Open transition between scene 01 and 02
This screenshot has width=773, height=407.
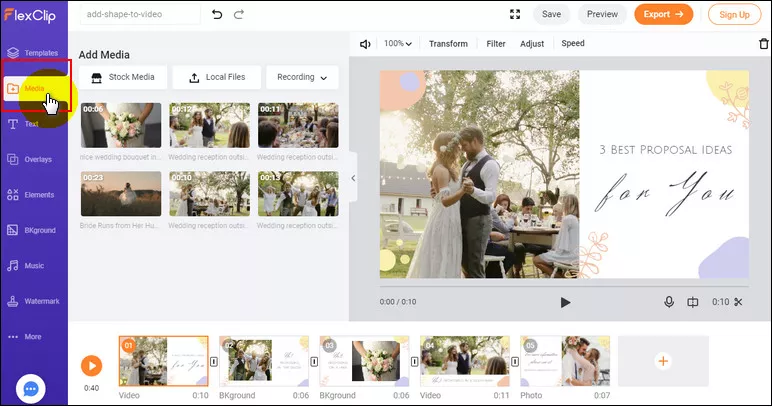[x=214, y=362]
